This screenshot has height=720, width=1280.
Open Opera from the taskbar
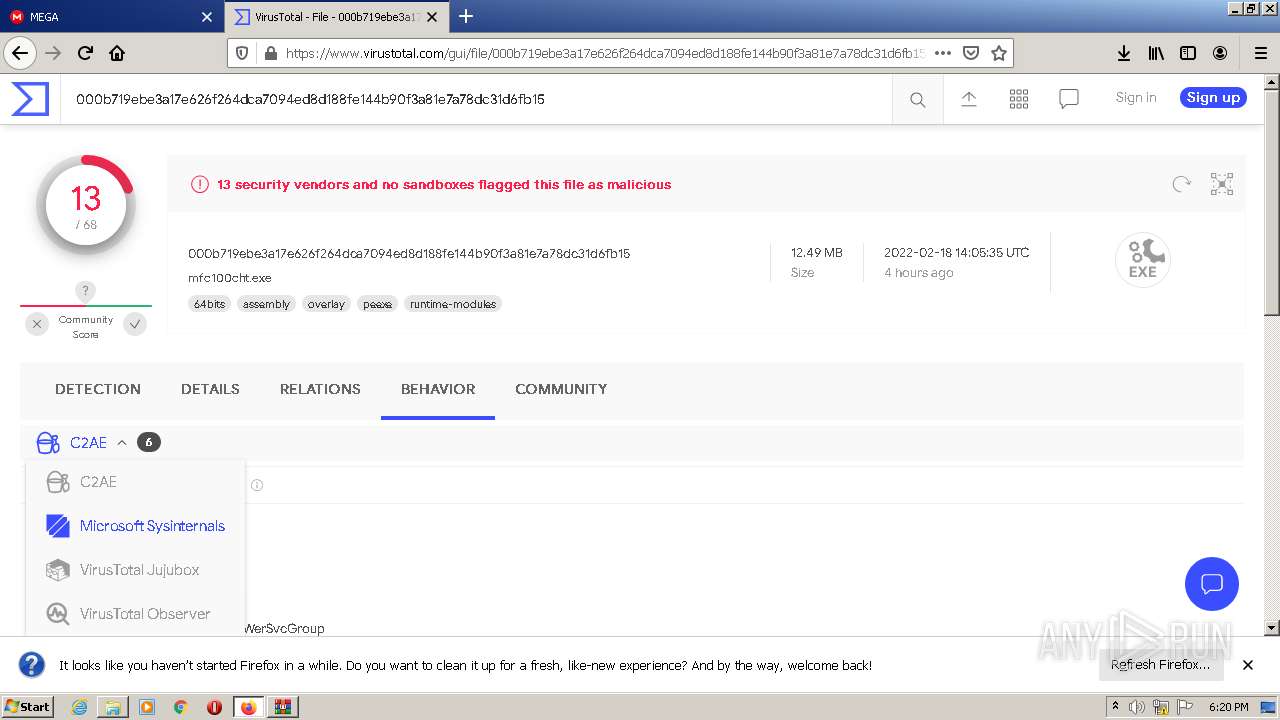(214, 707)
